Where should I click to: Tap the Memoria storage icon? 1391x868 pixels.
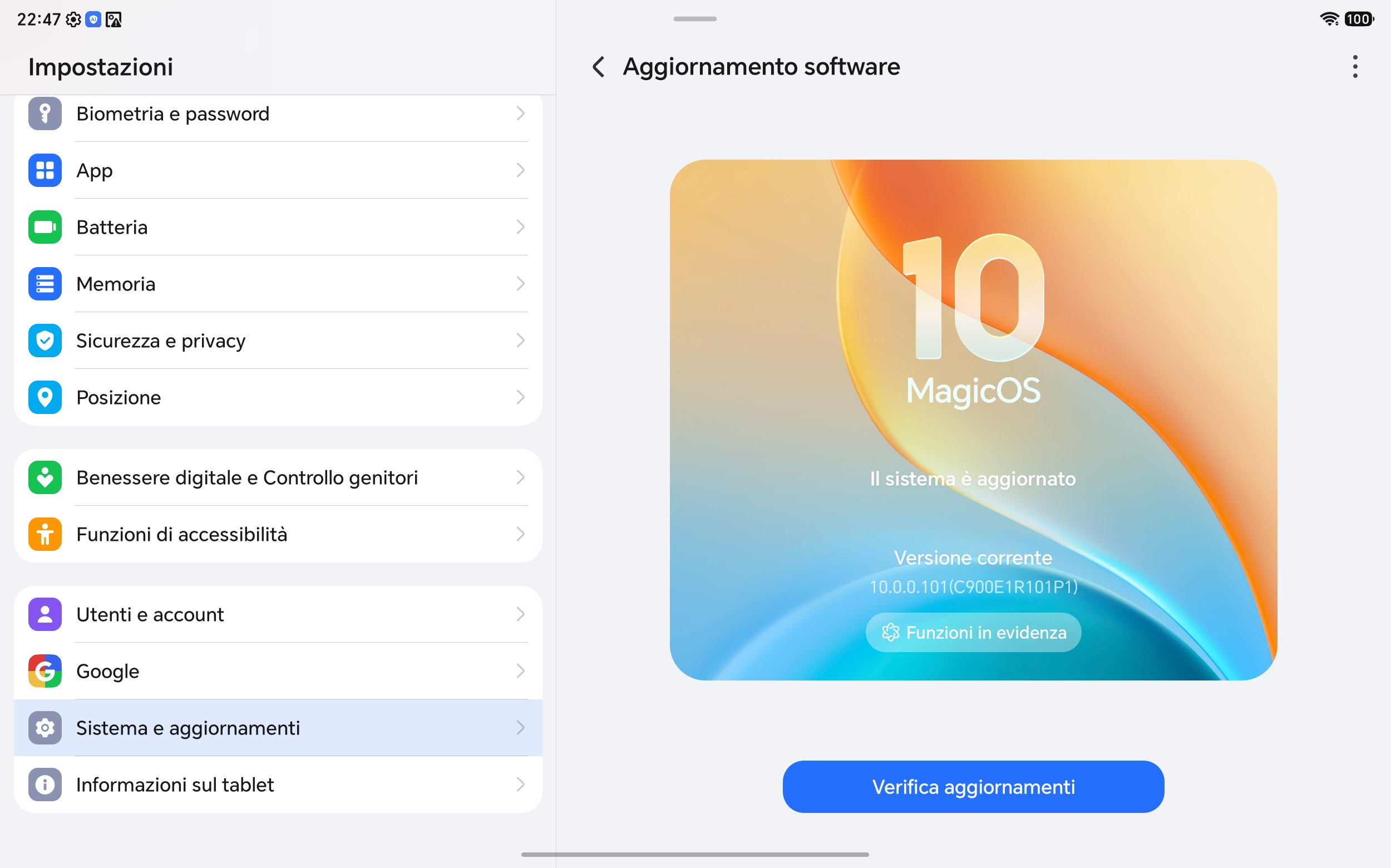pyautogui.click(x=45, y=284)
